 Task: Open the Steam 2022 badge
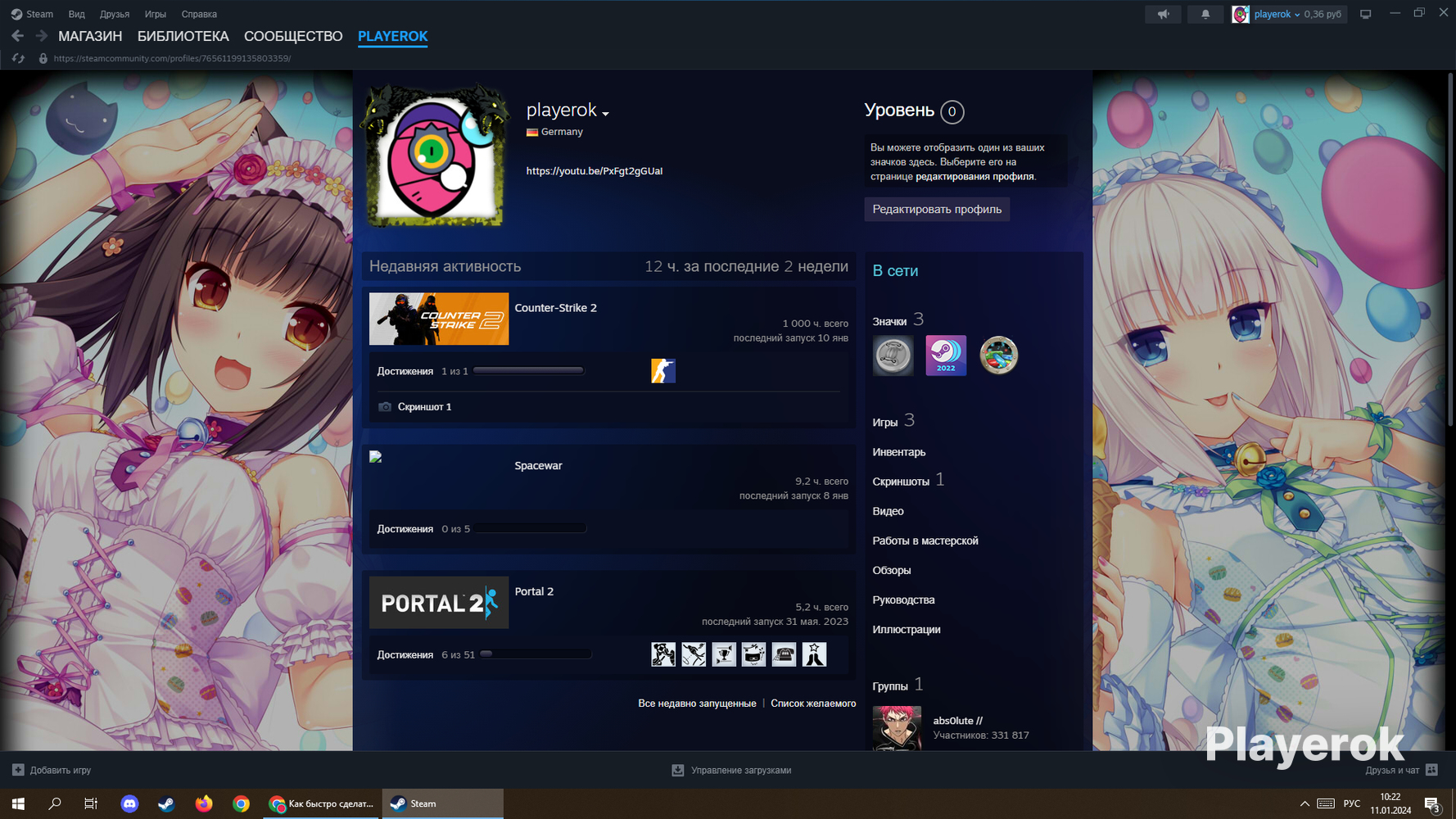pyautogui.click(x=946, y=355)
